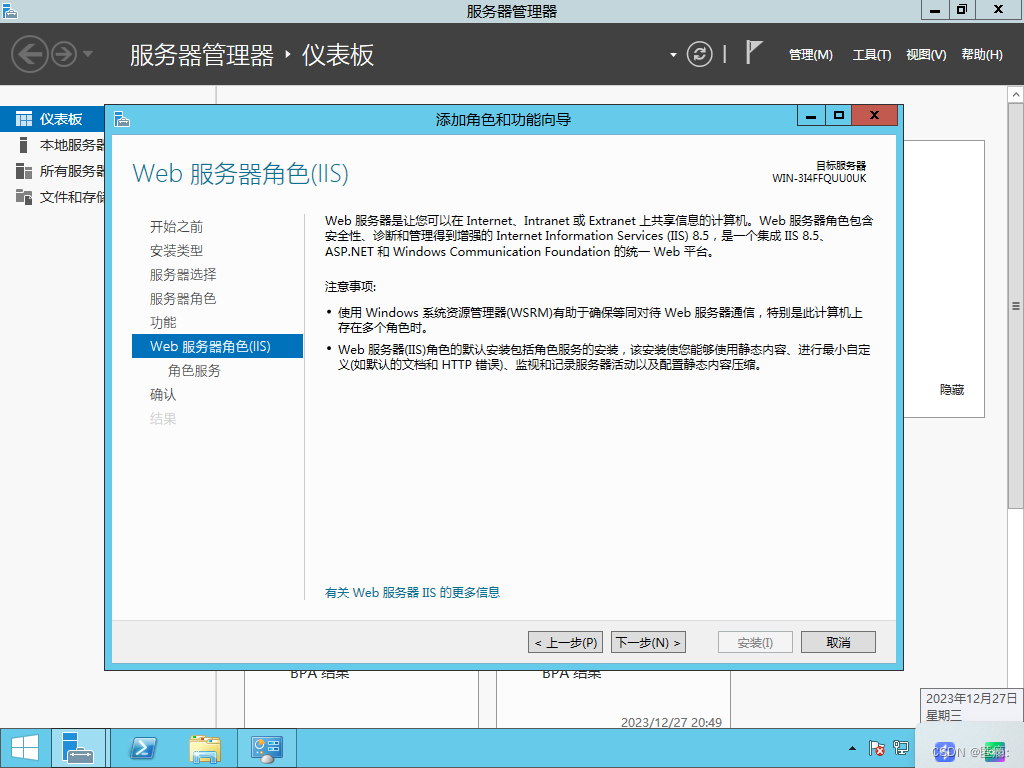Click the 上一步(P) button

point(566,642)
